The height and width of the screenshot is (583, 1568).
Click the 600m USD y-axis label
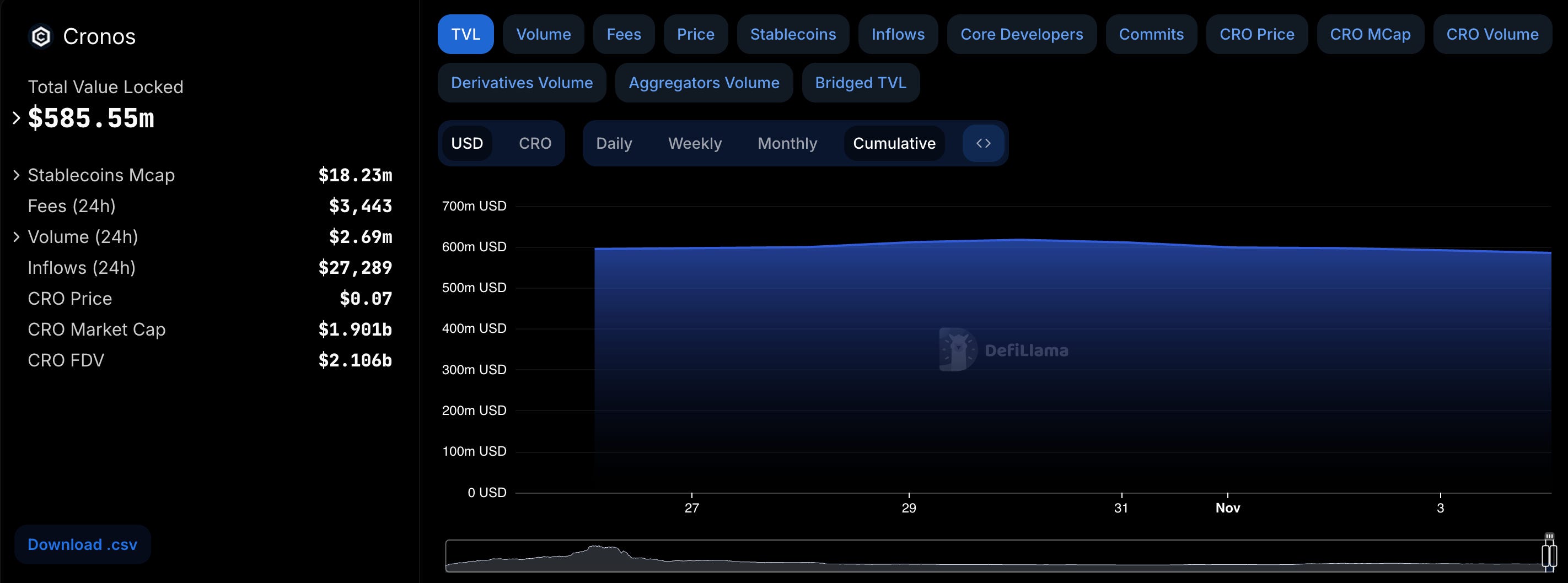474,247
